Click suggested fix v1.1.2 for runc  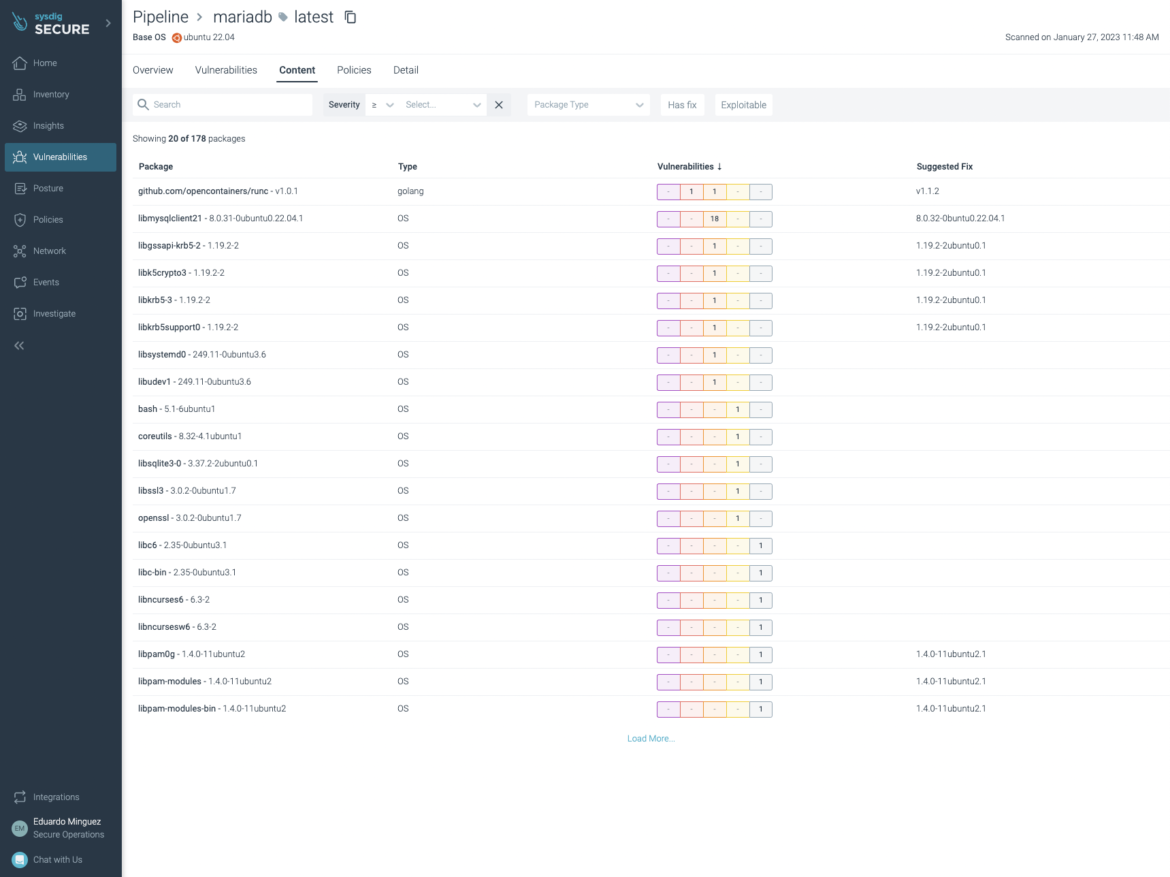927,191
